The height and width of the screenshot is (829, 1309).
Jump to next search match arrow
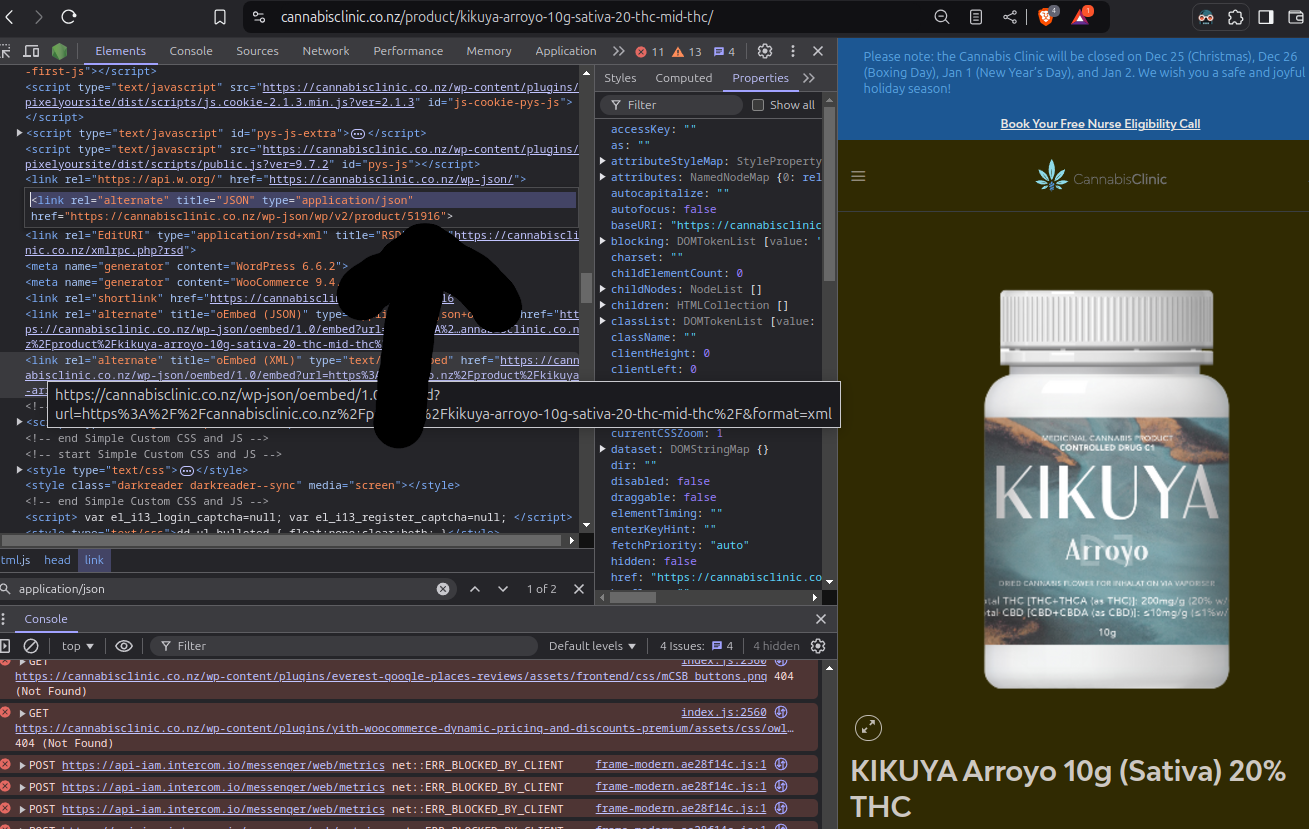click(503, 589)
